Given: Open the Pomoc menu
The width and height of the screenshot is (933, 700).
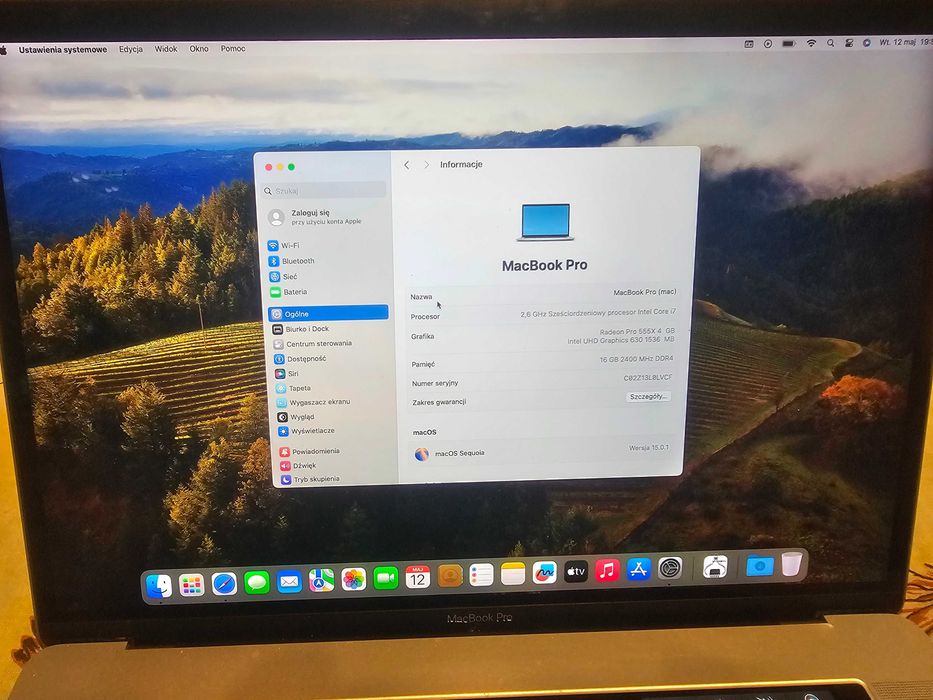Looking at the screenshot, I should point(233,48).
